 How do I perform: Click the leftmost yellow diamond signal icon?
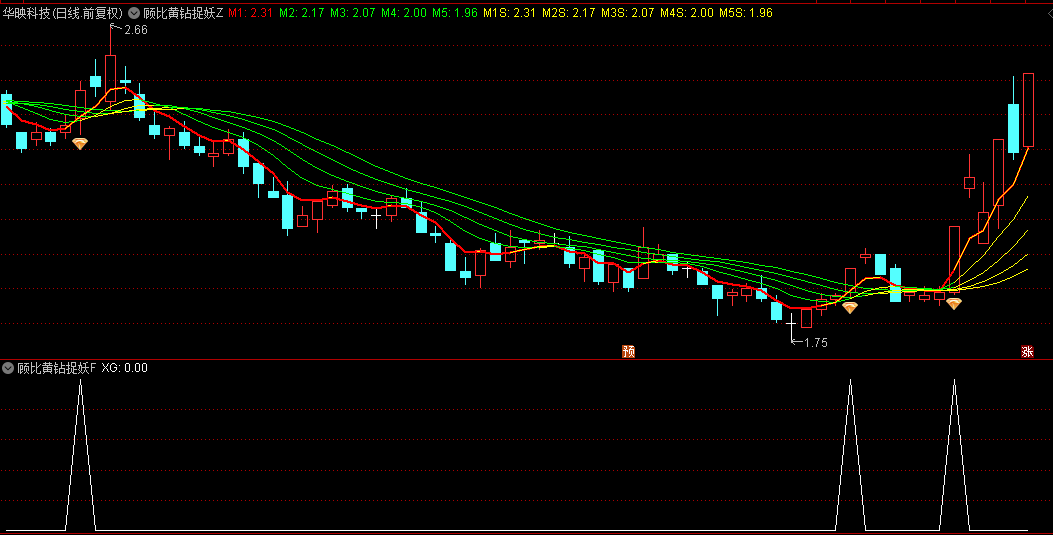tap(80, 144)
